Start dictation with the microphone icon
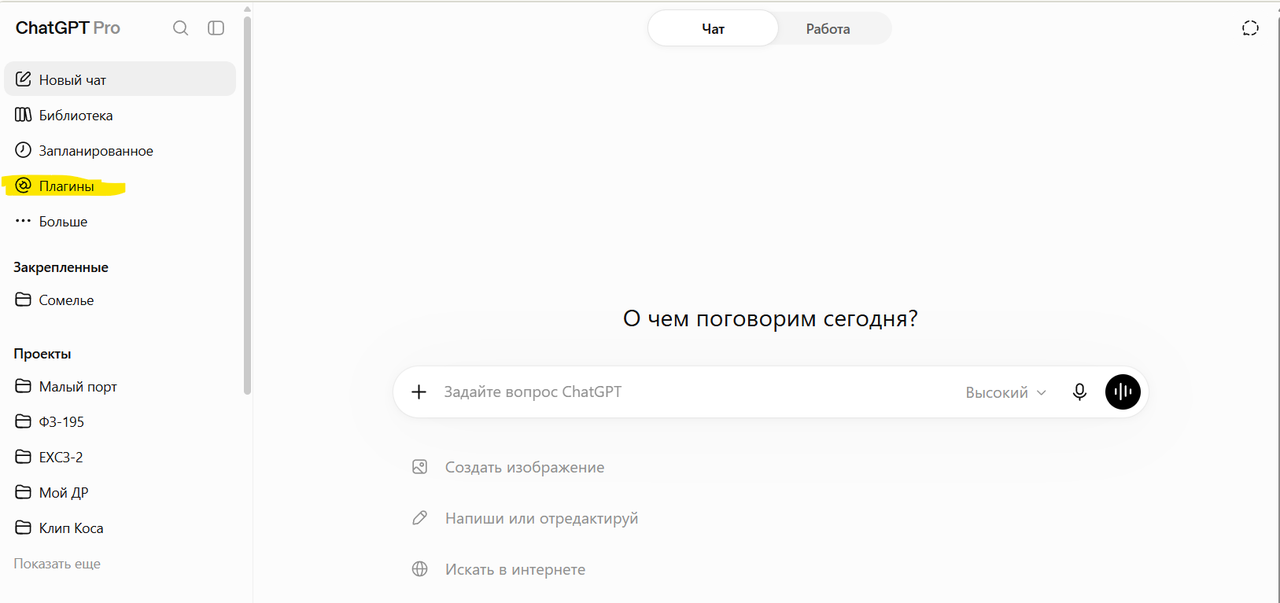1280x603 pixels. [1079, 392]
